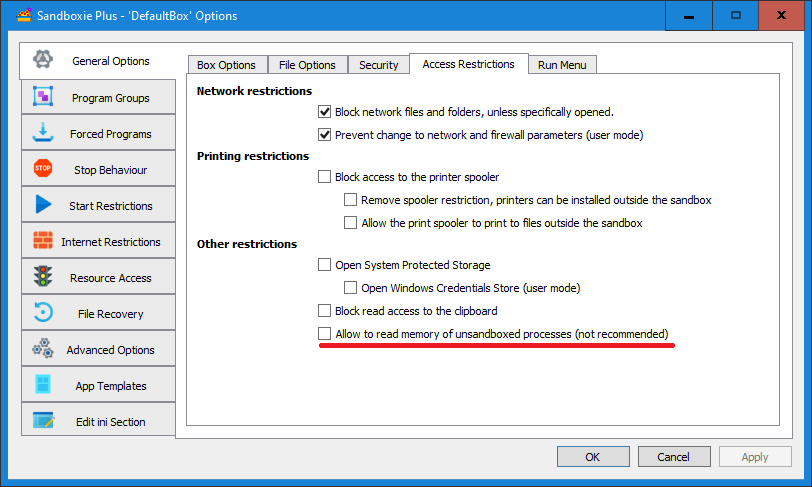Click the App Templates icon
Screen dimensions: 812x487
pyautogui.click(x=43, y=385)
